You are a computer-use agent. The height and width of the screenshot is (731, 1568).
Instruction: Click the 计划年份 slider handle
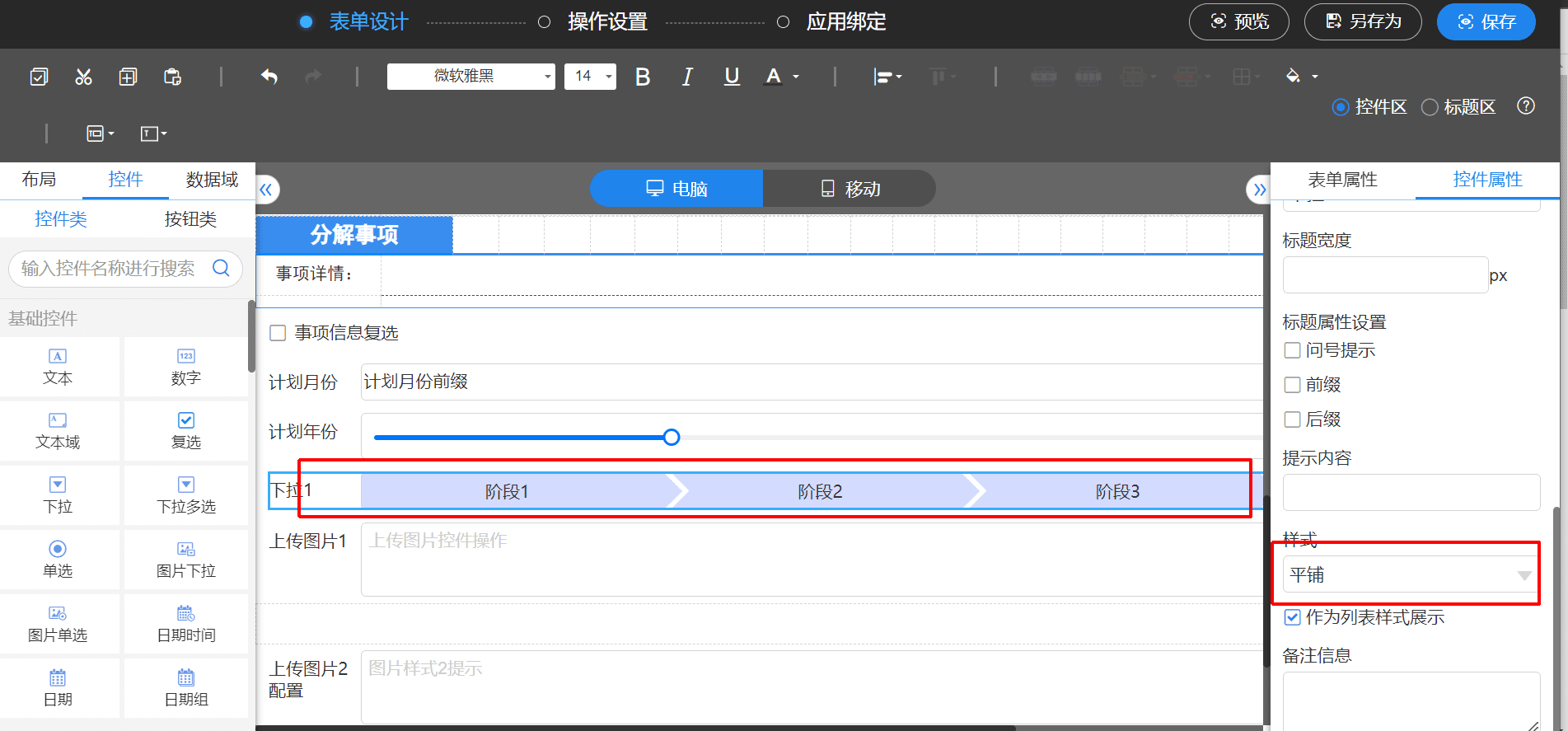(672, 437)
